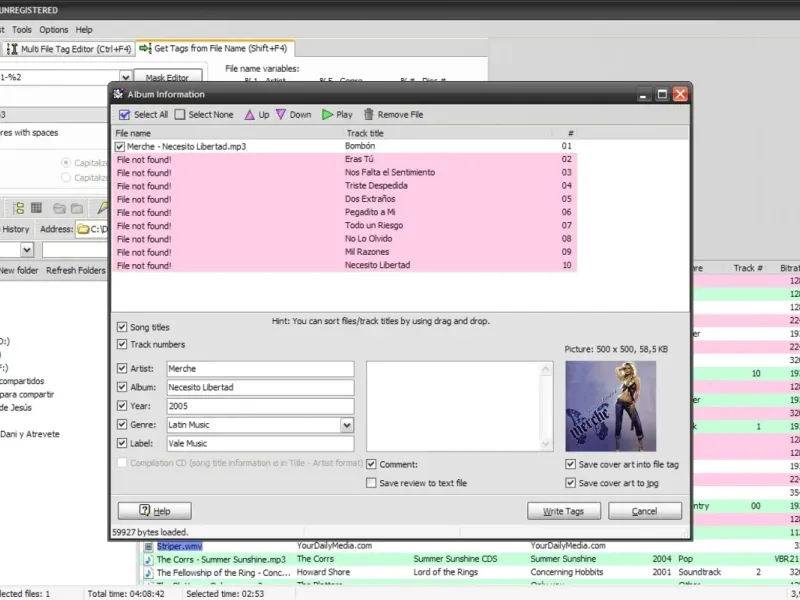Click the grid view toolbar icon
The height and width of the screenshot is (600, 800).
[x=36, y=208]
